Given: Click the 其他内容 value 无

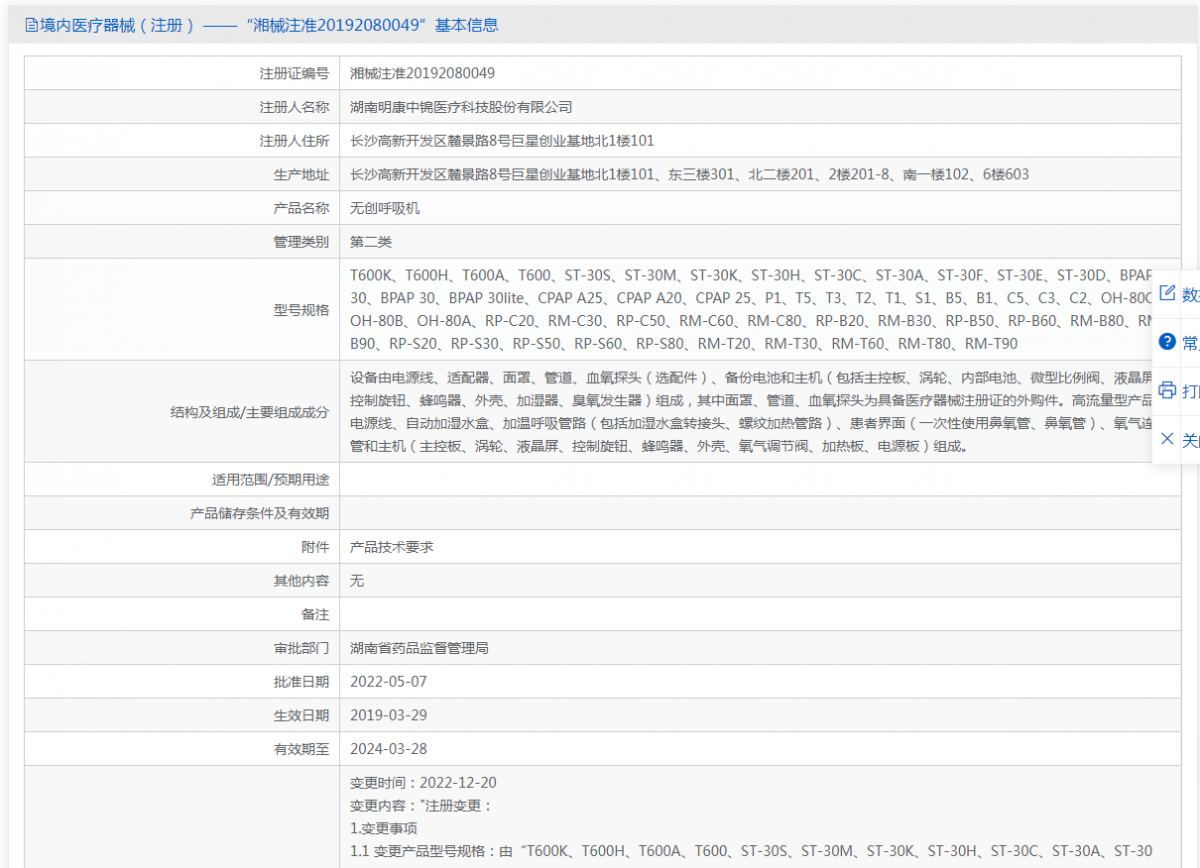Looking at the screenshot, I should [357, 581].
